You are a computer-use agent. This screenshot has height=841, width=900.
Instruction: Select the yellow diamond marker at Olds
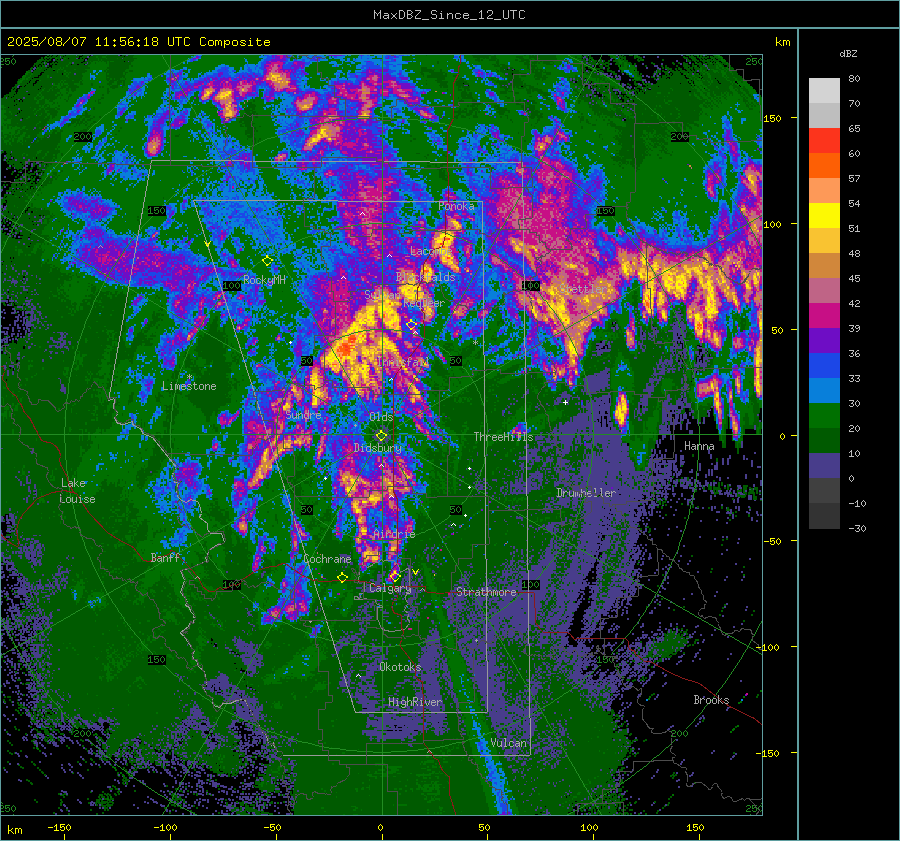click(381, 436)
